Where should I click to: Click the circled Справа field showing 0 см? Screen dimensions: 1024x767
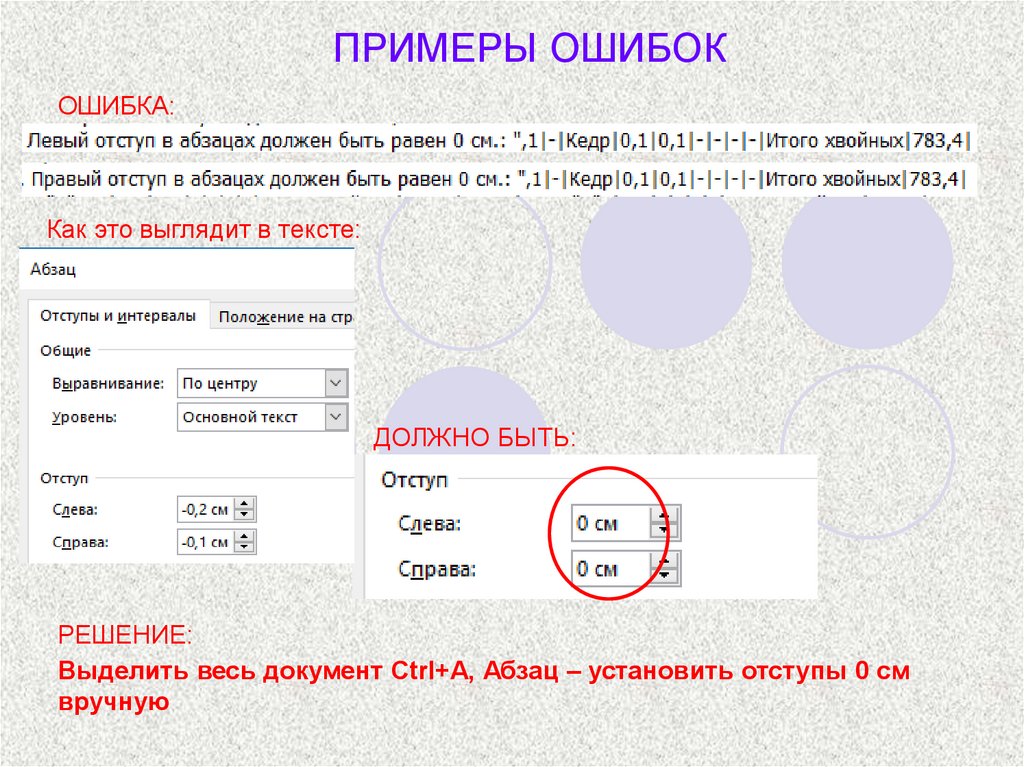[x=610, y=569]
